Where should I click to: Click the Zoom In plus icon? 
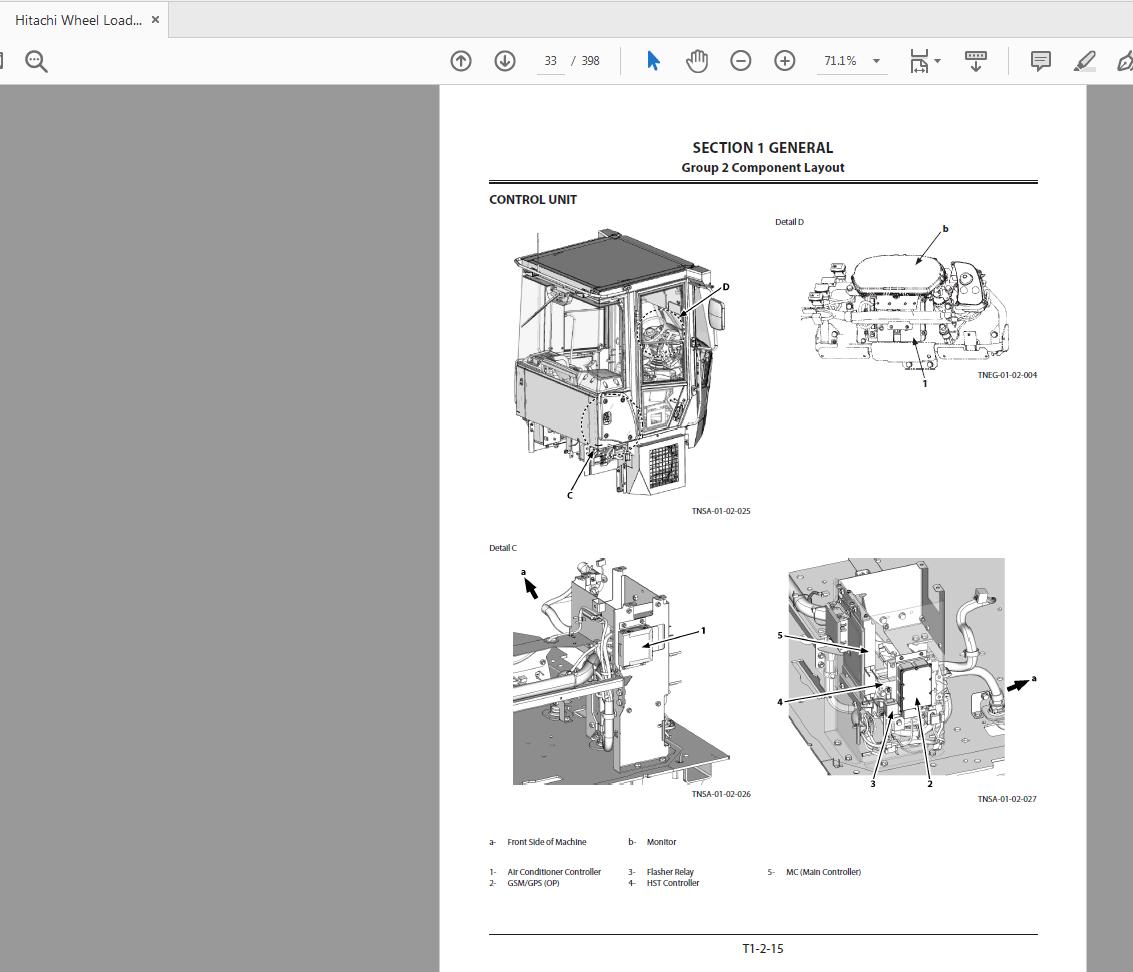(x=785, y=61)
